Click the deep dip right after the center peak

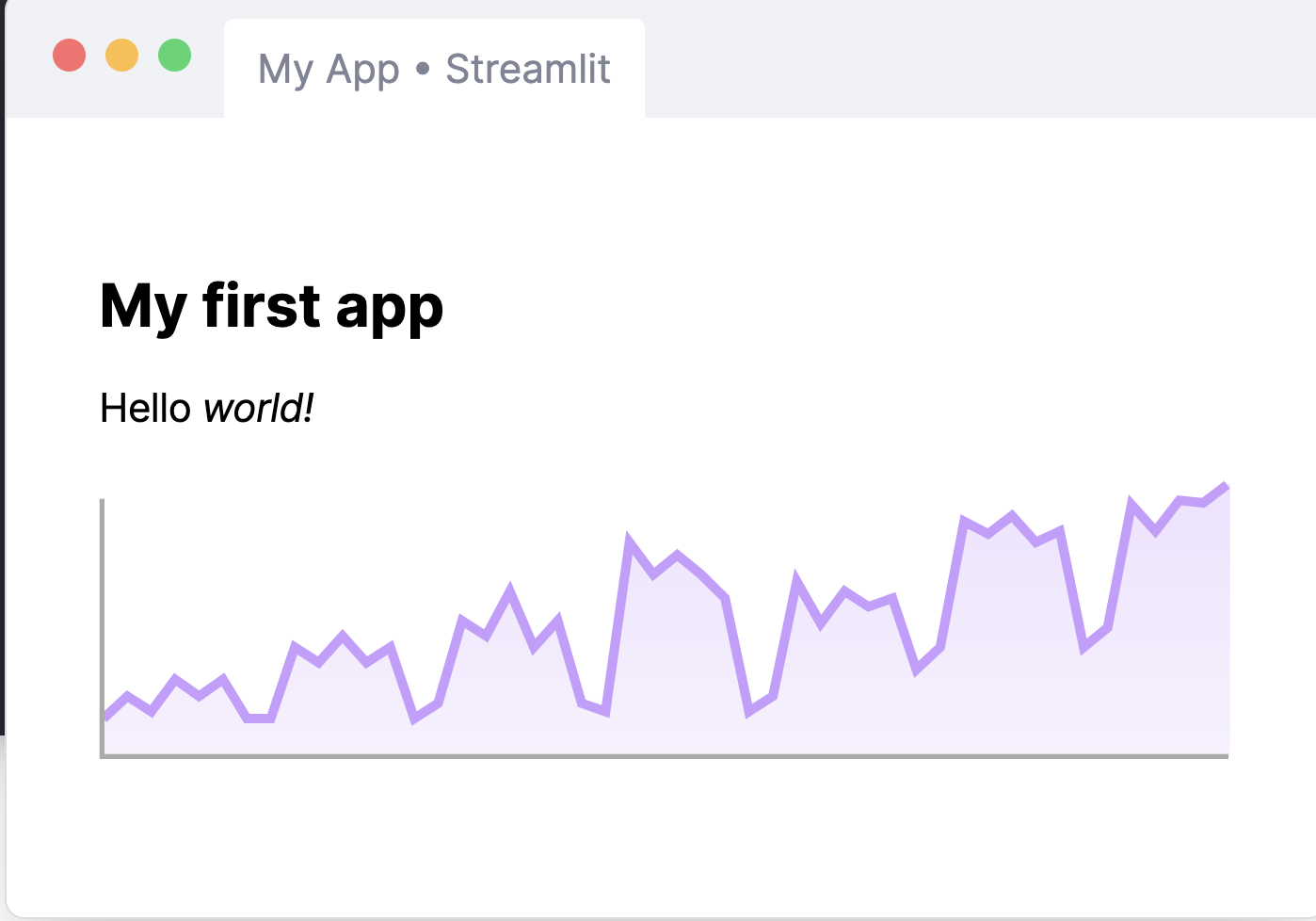coord(749,711)
